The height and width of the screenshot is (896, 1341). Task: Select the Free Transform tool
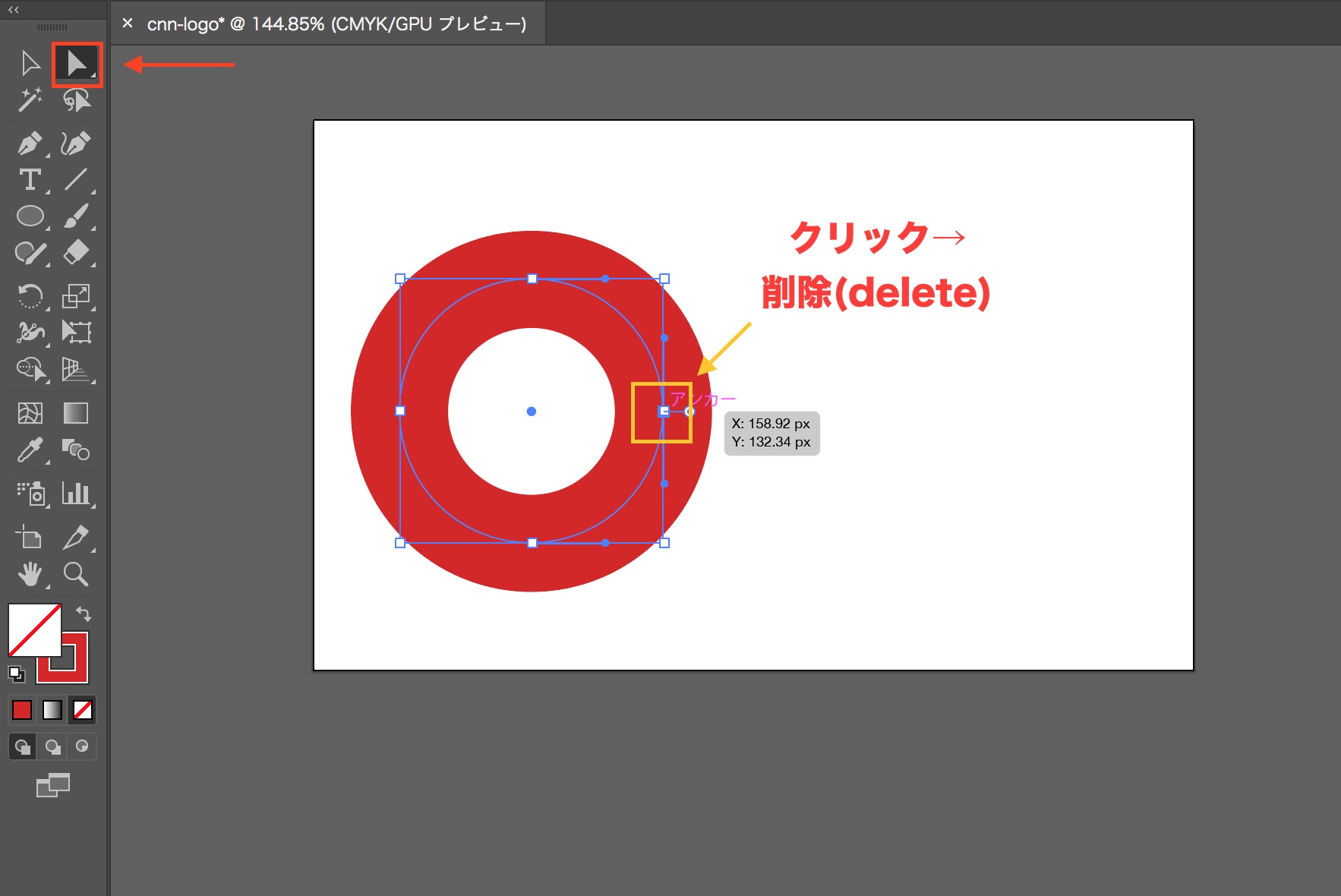pyautogui.click(x=76, y=332)
